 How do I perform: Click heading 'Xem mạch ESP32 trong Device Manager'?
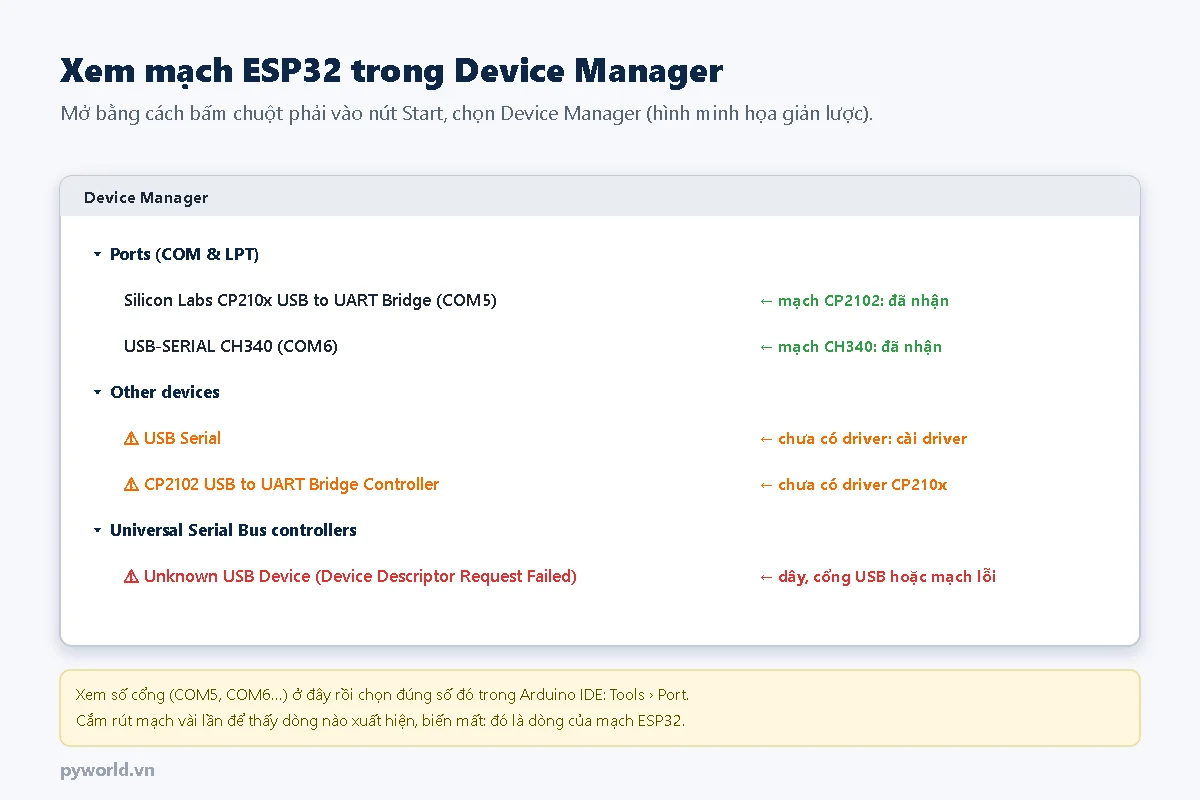tap(391, 71)
